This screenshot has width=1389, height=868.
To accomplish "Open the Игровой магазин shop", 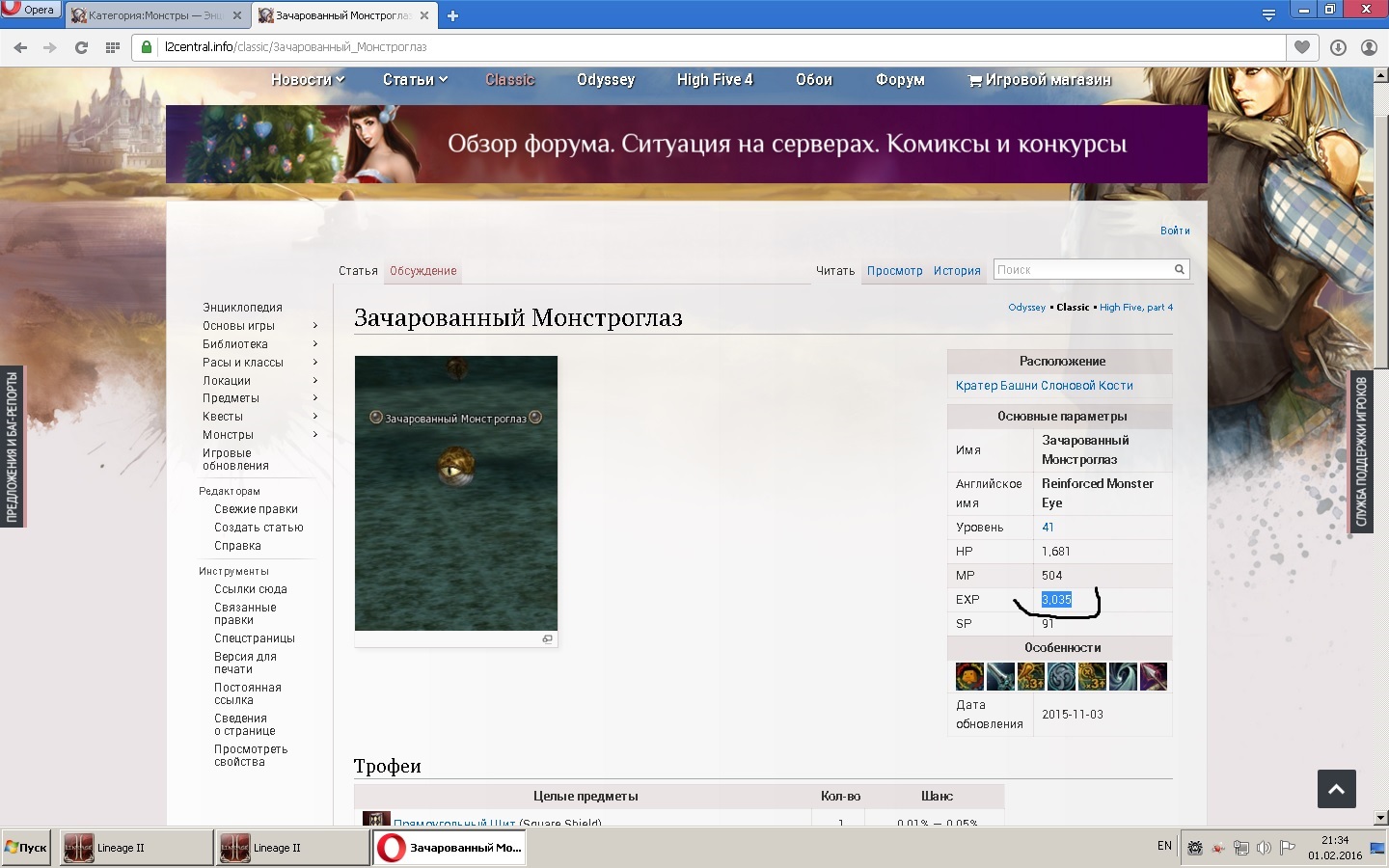I will coord(1040,80).
